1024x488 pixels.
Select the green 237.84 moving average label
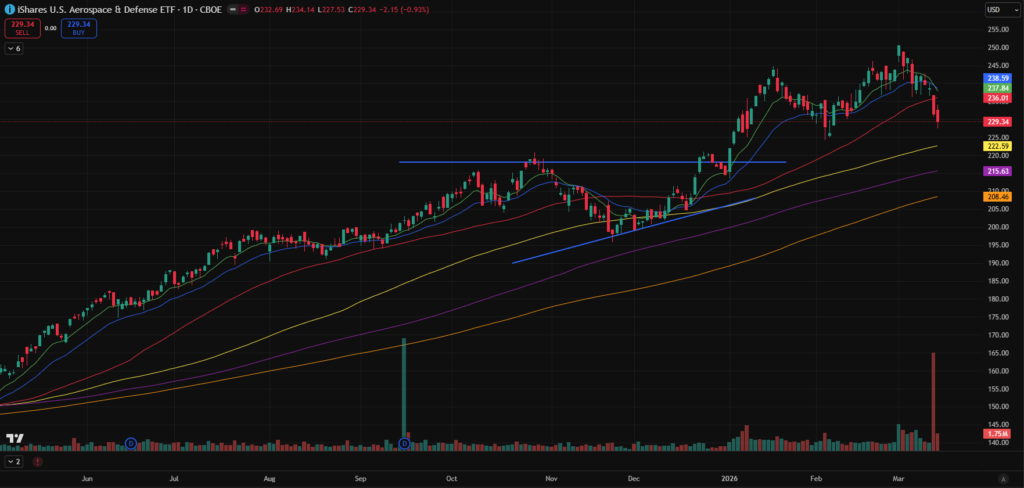tap(997, 88)
